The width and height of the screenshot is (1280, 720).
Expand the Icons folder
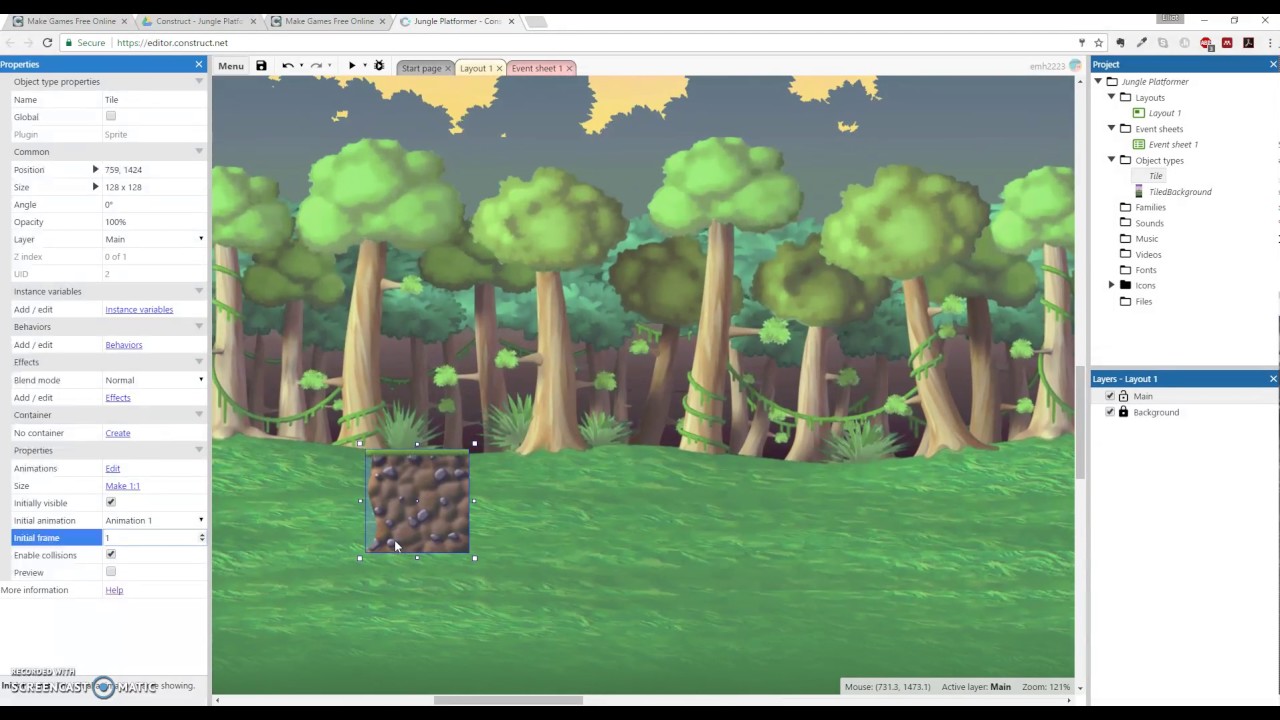click(x=1111, y=285)
